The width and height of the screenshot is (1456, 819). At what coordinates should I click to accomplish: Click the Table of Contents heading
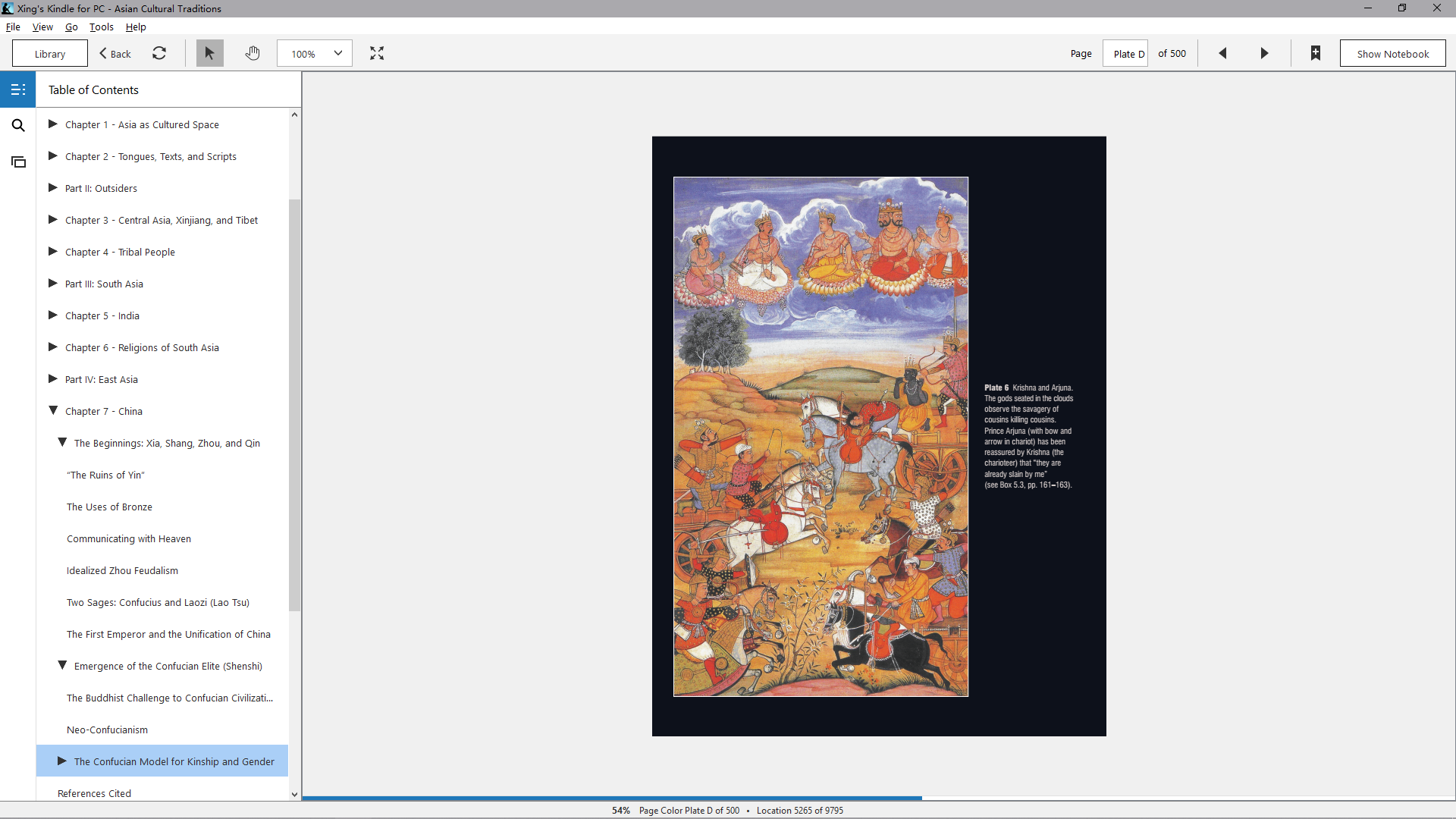pos(93,89)
